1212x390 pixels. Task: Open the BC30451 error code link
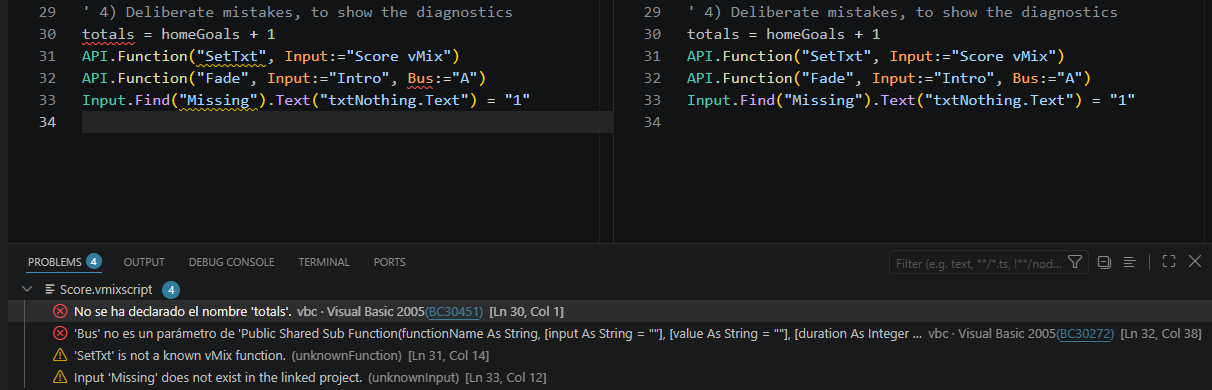point(455,312)
